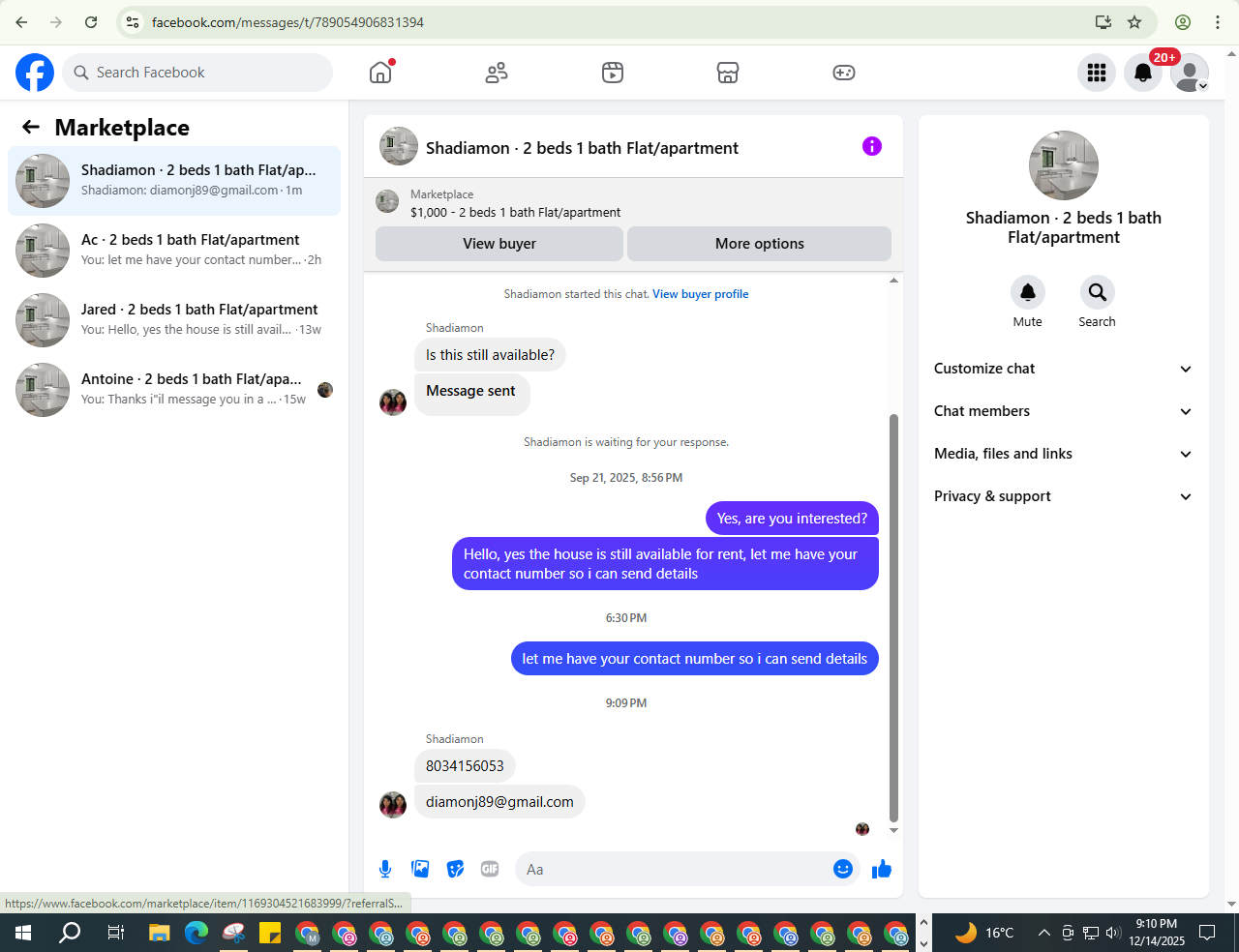
Task: Click the chat header Shadiamon listing title
Action: [582, 148]
